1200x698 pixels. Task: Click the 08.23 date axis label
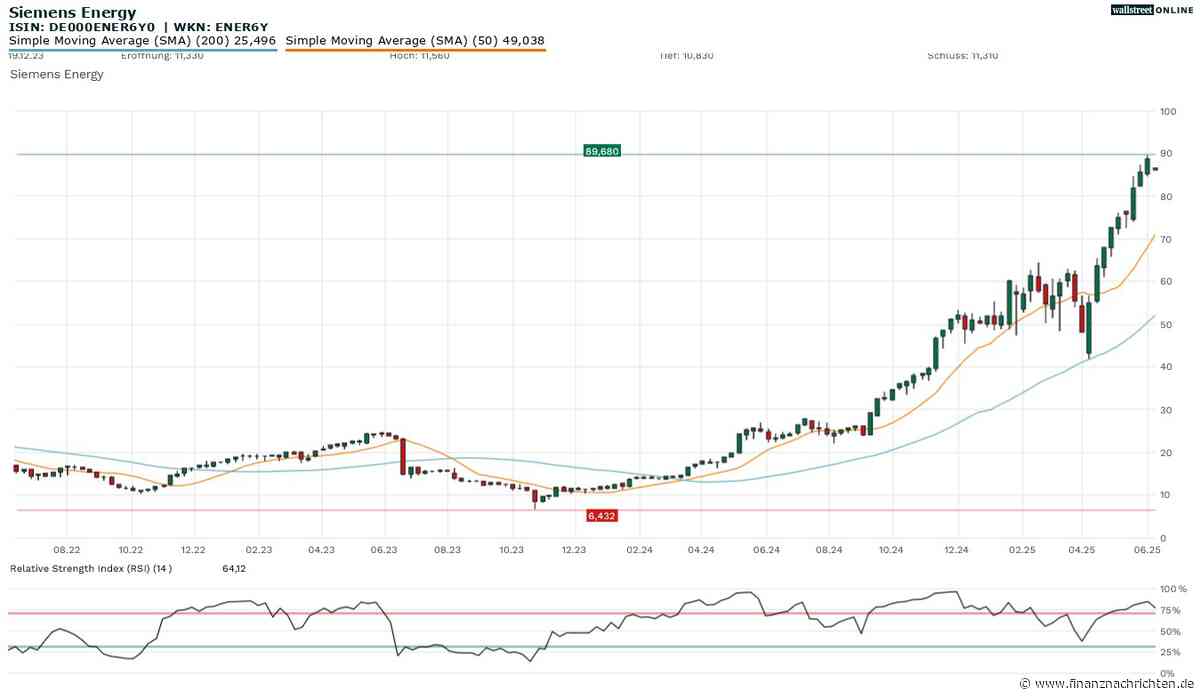(447, 550)
